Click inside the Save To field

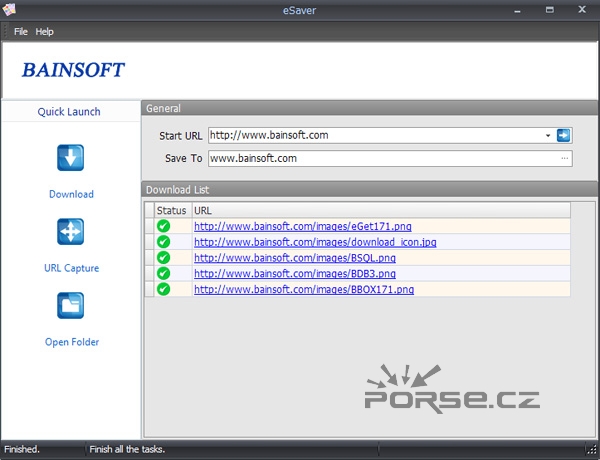[x=380, y=158]
